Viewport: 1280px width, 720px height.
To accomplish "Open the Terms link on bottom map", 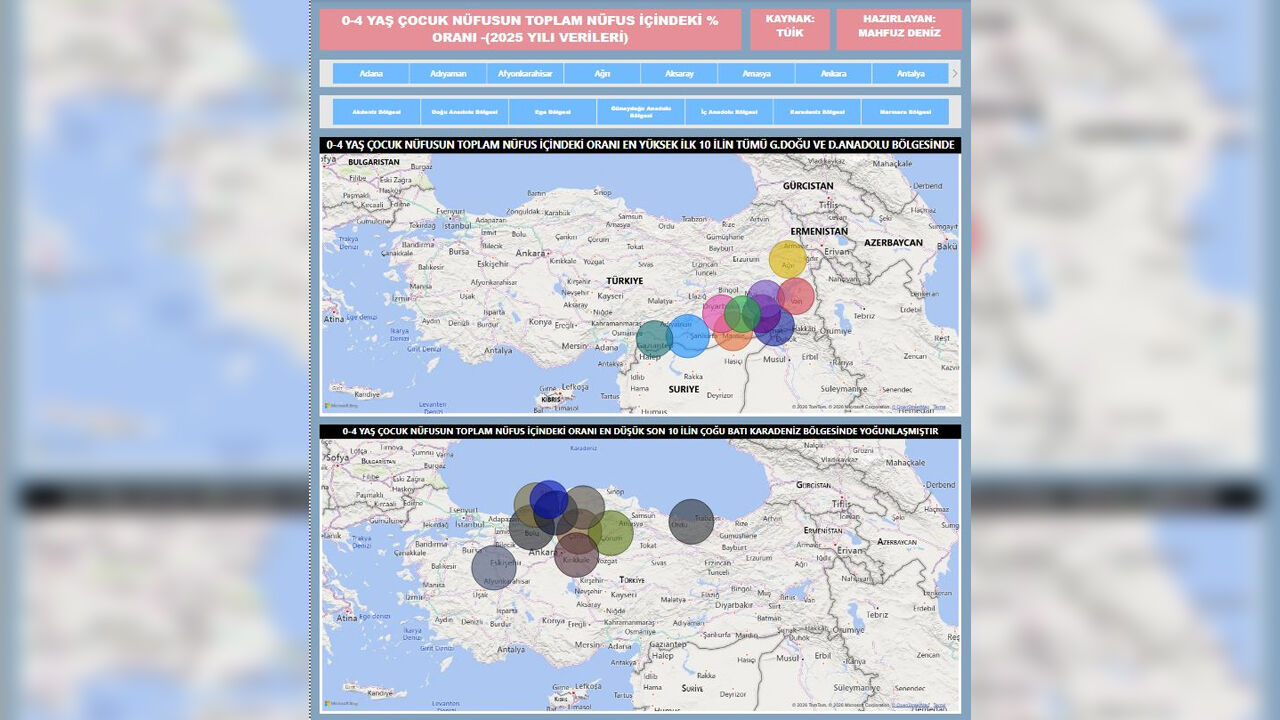I will pyautogui.click(x=939, y=705).
